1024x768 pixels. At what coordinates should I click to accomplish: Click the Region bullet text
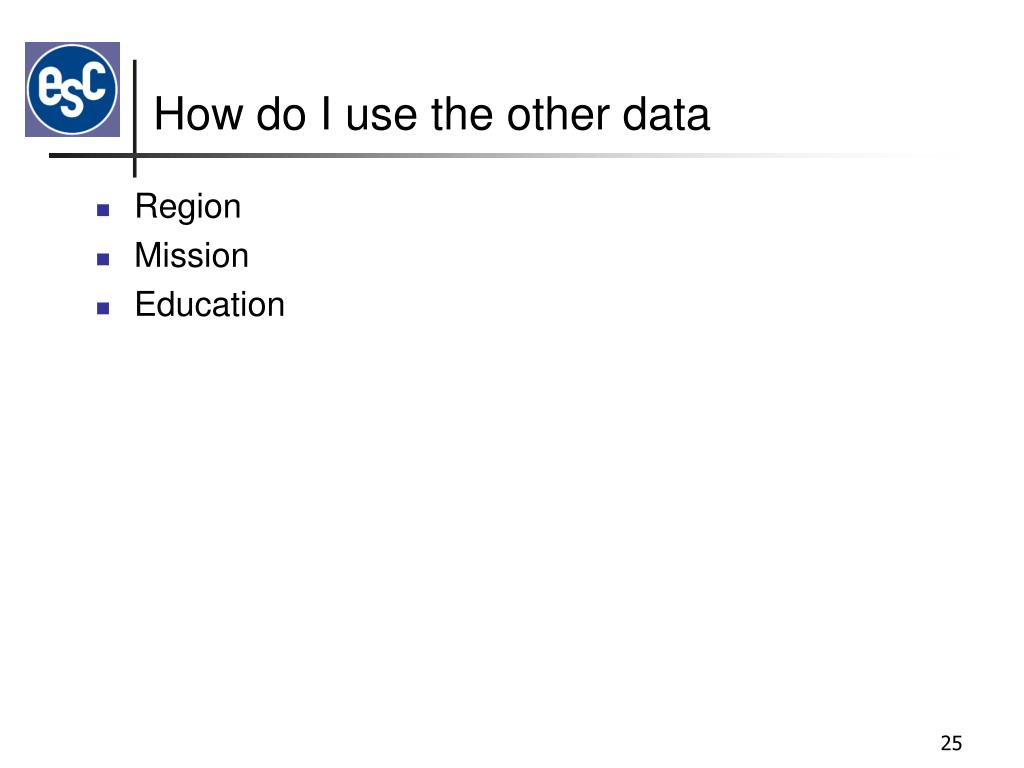pyautogui.click(x=188, y=207)
